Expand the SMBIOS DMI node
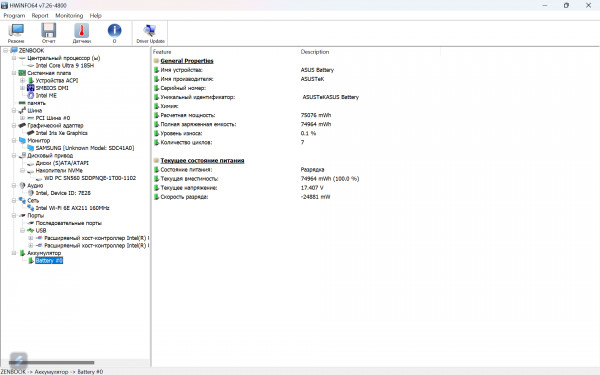 pyautogui.click(x=23, y=88)
